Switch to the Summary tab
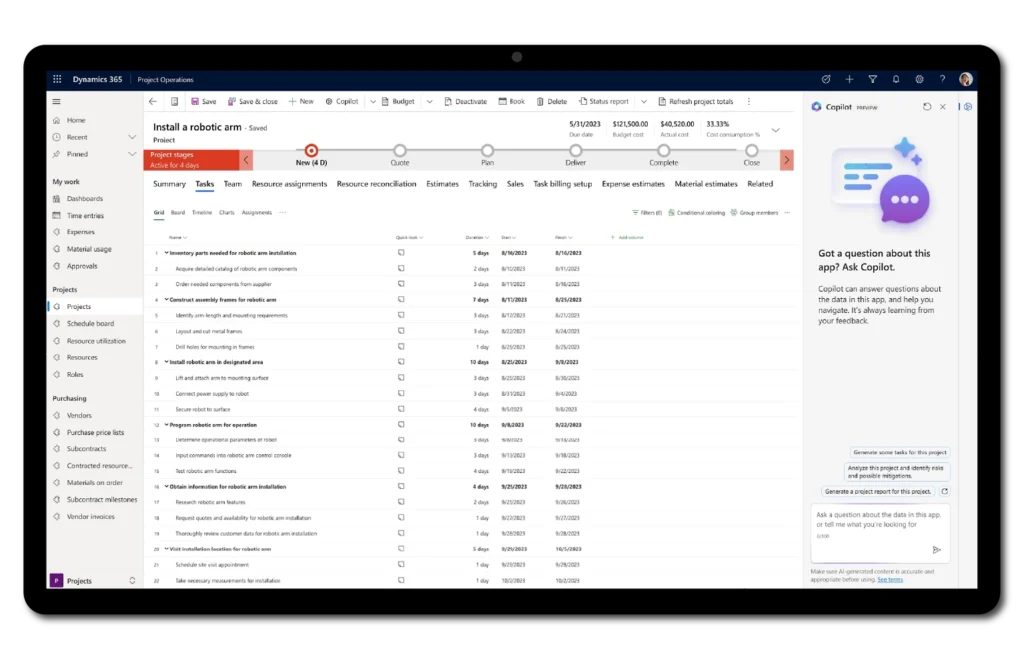Screen dimensions: 1024x659 click(x=169, y=184)
